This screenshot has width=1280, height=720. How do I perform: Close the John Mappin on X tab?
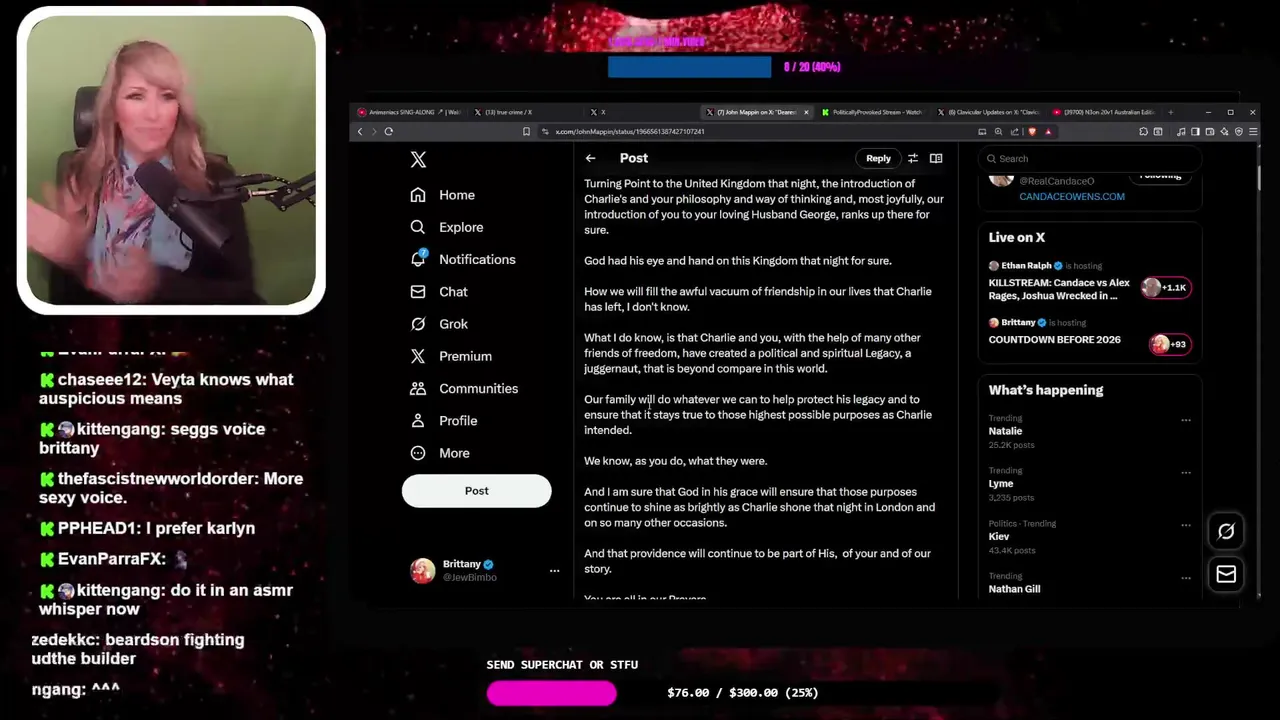806,112
